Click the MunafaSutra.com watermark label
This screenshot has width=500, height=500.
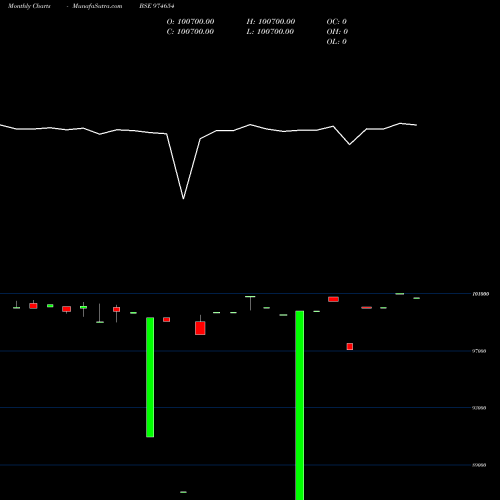(x=97, y=6)
